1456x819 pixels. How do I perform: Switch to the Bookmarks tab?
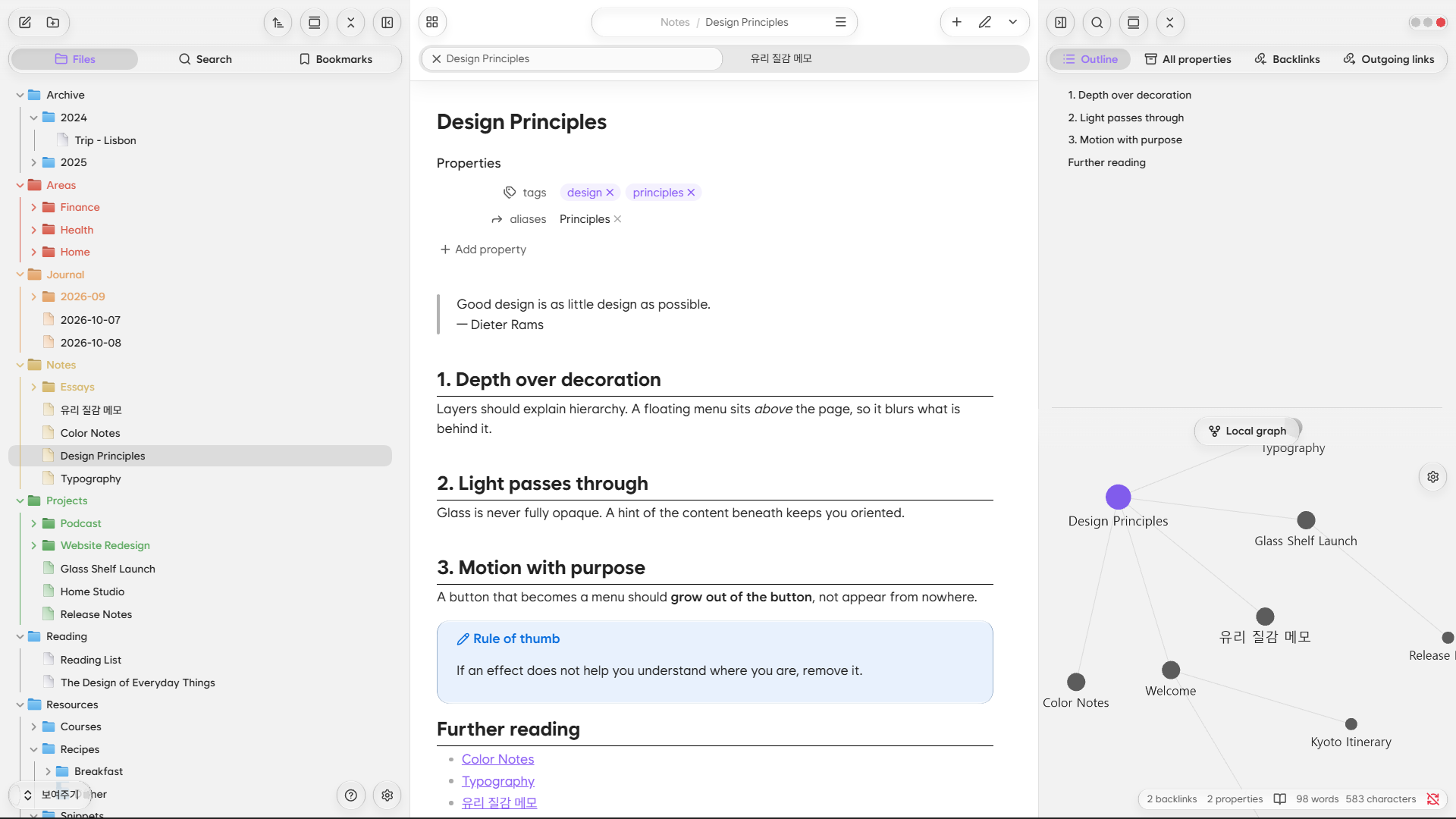[336, 59]
